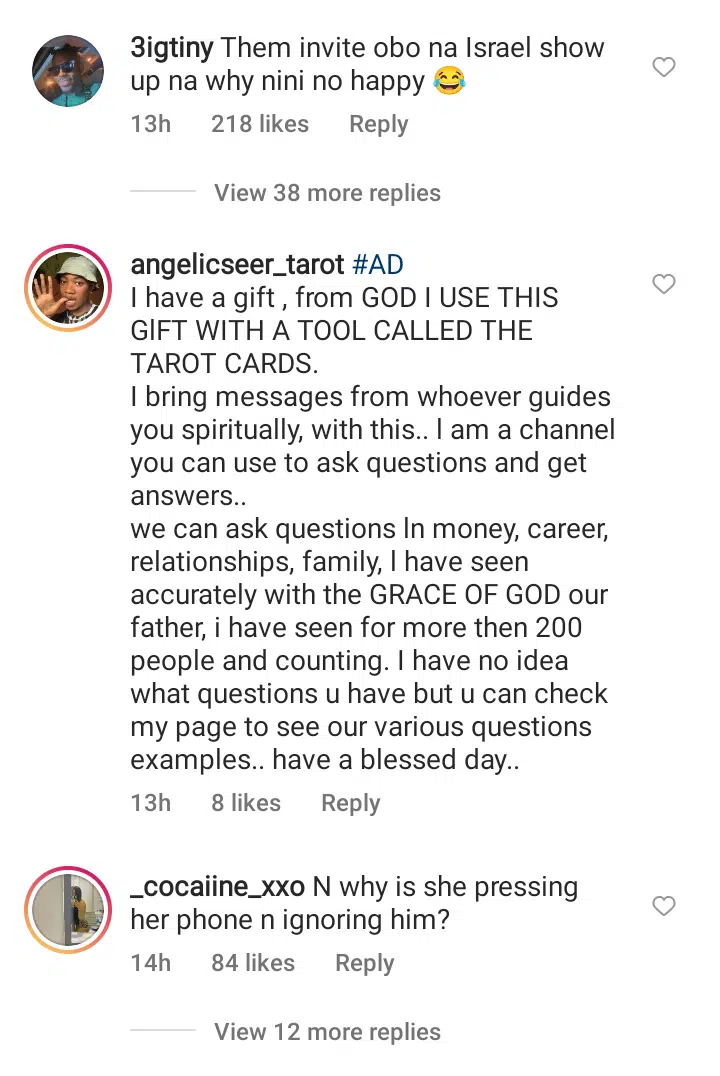Open the #AD hashtag

pos(378,265)
